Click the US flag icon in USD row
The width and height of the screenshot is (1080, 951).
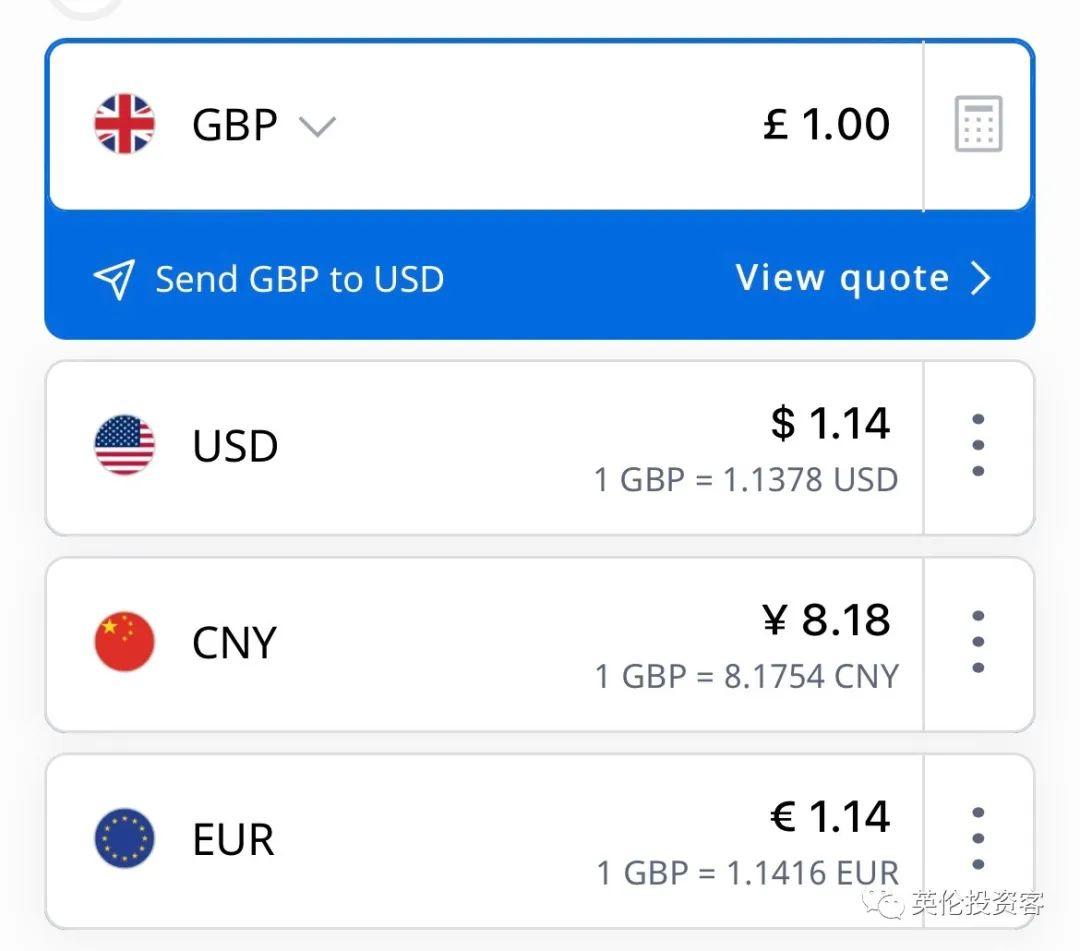pyautogui.click(x=124, y=446)
